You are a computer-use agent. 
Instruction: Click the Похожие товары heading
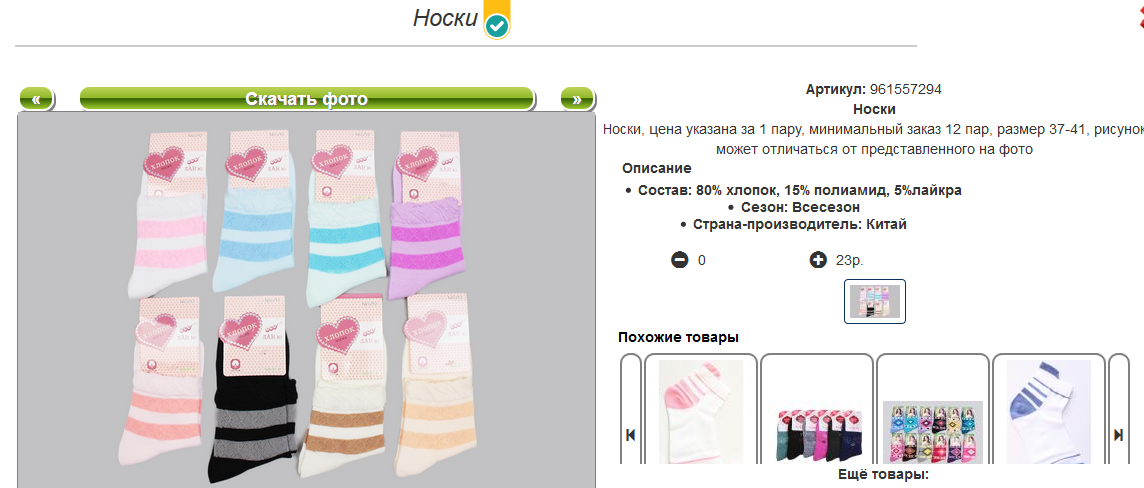[679, 338]
